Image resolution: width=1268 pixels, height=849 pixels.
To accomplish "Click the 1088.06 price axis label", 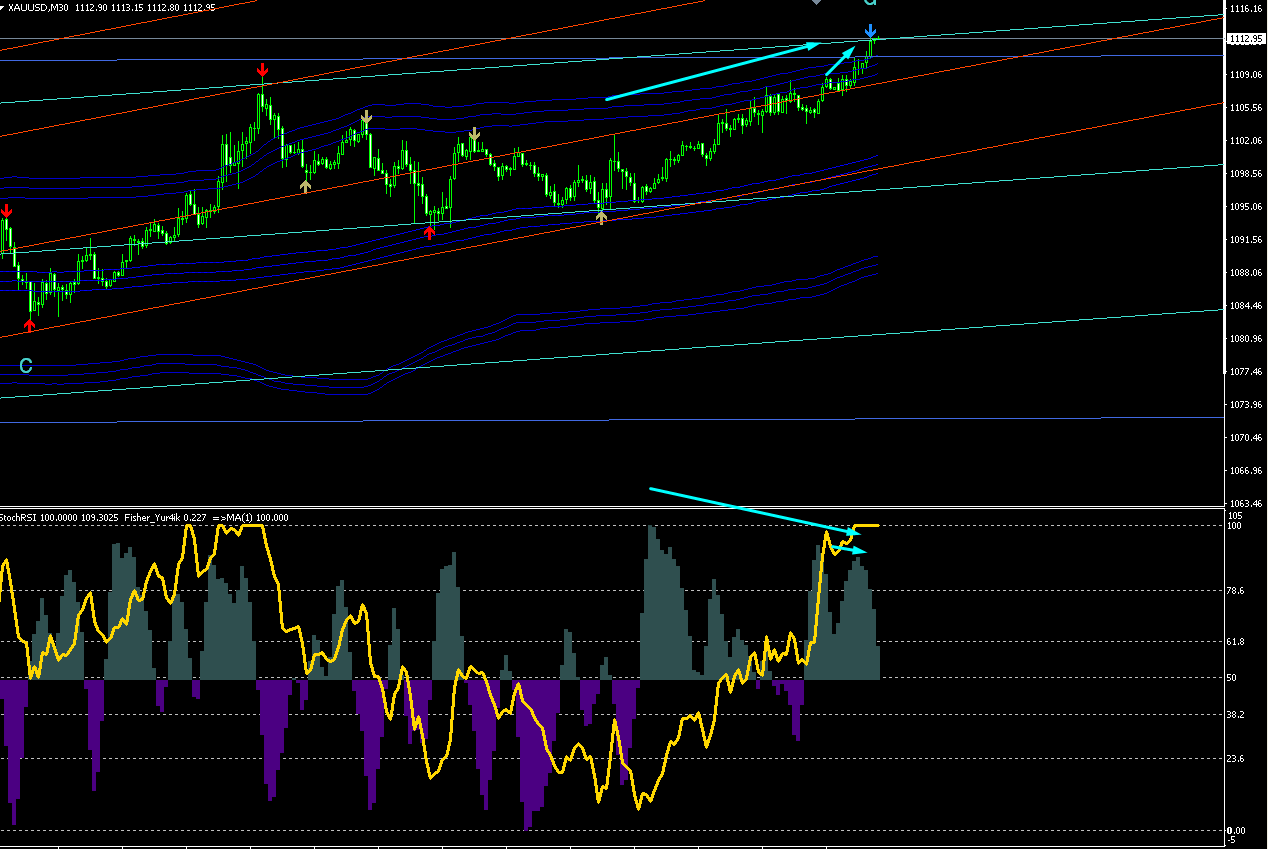I will [x=1245, y=273].
